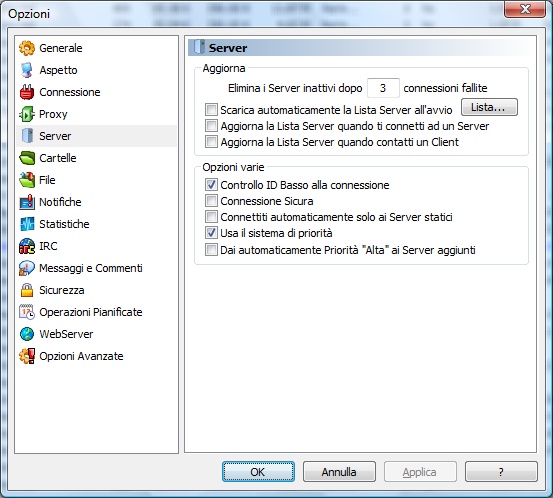The height and width of the screenshot is (498, 553).
Task: Open the Generale gear icon section
Action: tap(27, 48)
